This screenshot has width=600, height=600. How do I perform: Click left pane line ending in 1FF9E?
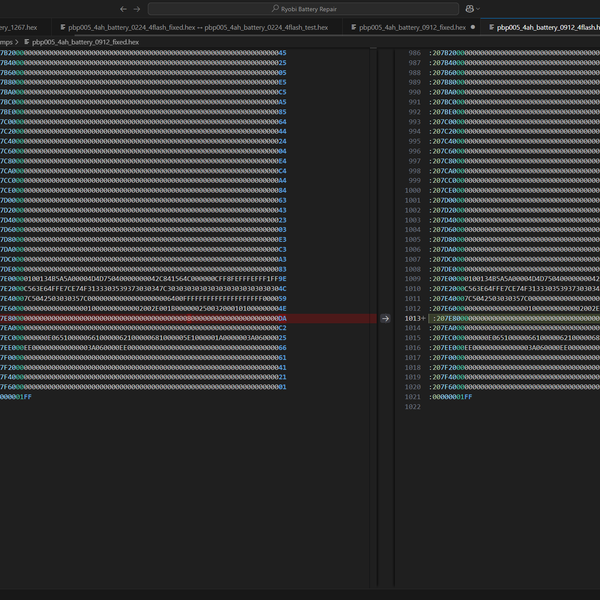coord(143,279)
